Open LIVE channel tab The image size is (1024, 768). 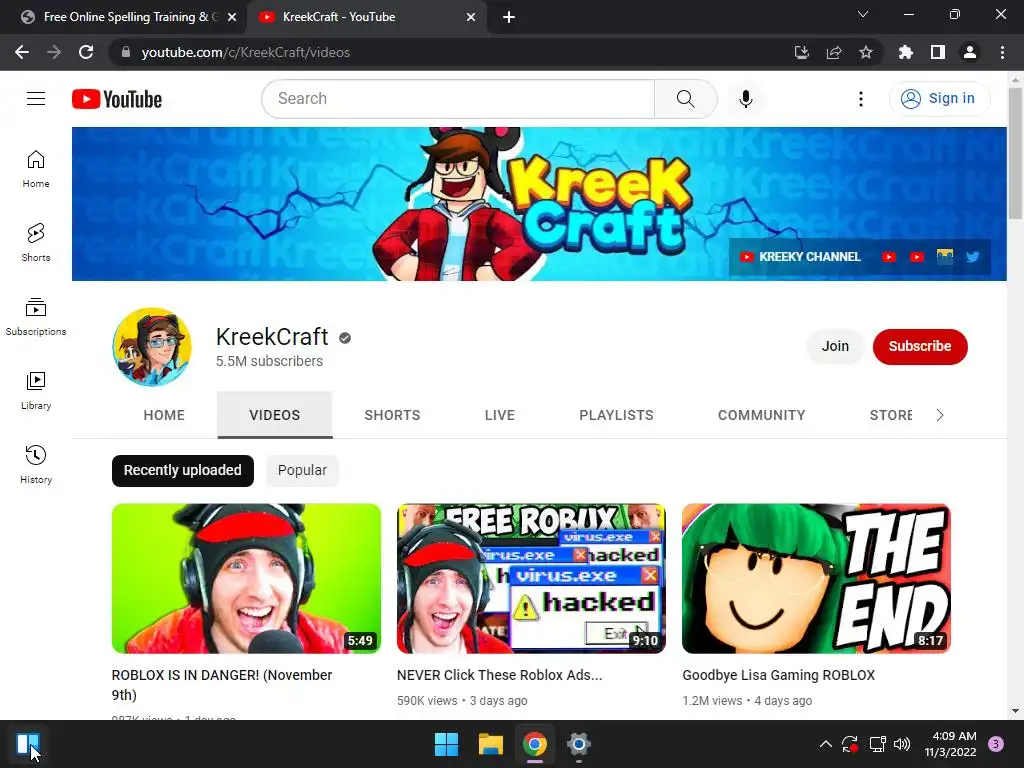[x=500, y=415]
